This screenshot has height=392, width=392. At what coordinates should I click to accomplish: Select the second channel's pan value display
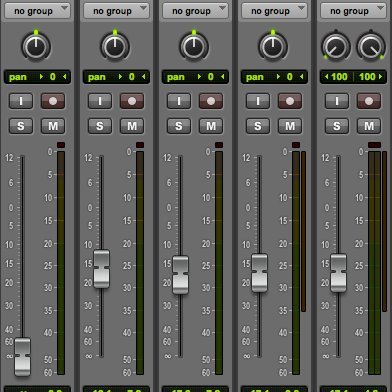coord(116,77)
